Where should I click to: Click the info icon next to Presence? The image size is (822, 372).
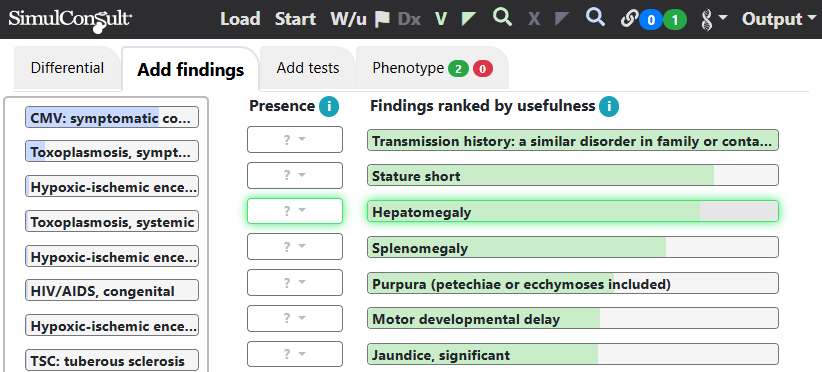(x=329, y=106)
